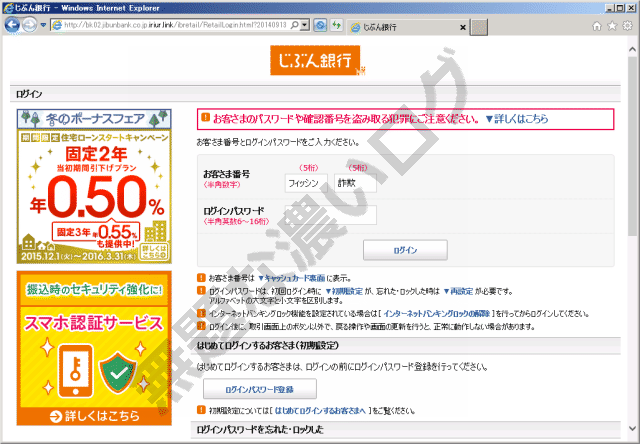Image resolution: width=640 pixels, height=444 pixels.
Task: Click the browser Back arrow button
Action: click(x=12, y=25)
